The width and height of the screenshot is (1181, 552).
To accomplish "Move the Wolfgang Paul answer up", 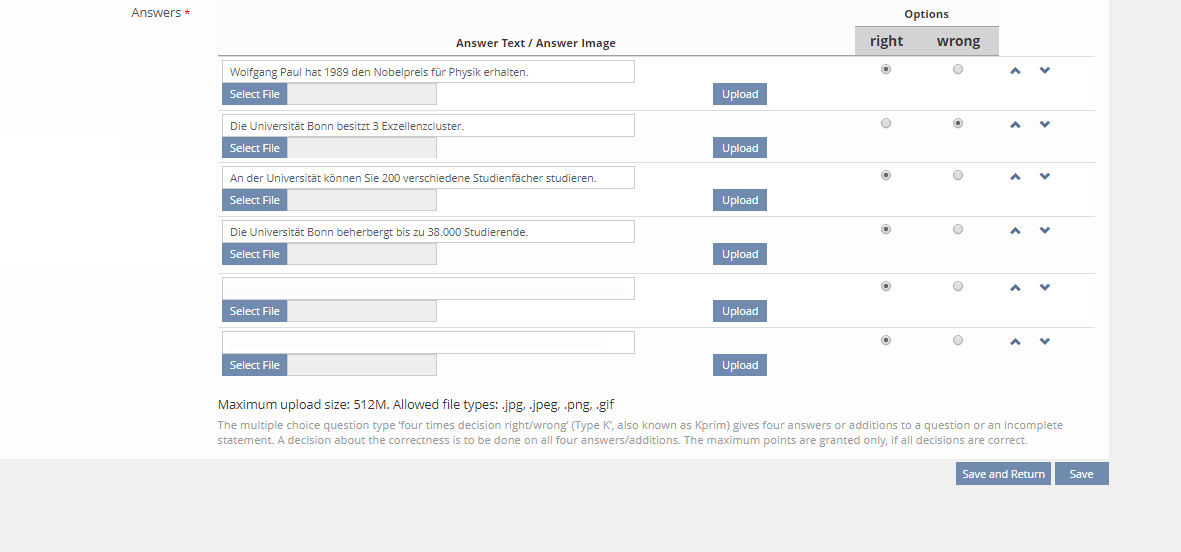I will click(x=1015, y=71).
